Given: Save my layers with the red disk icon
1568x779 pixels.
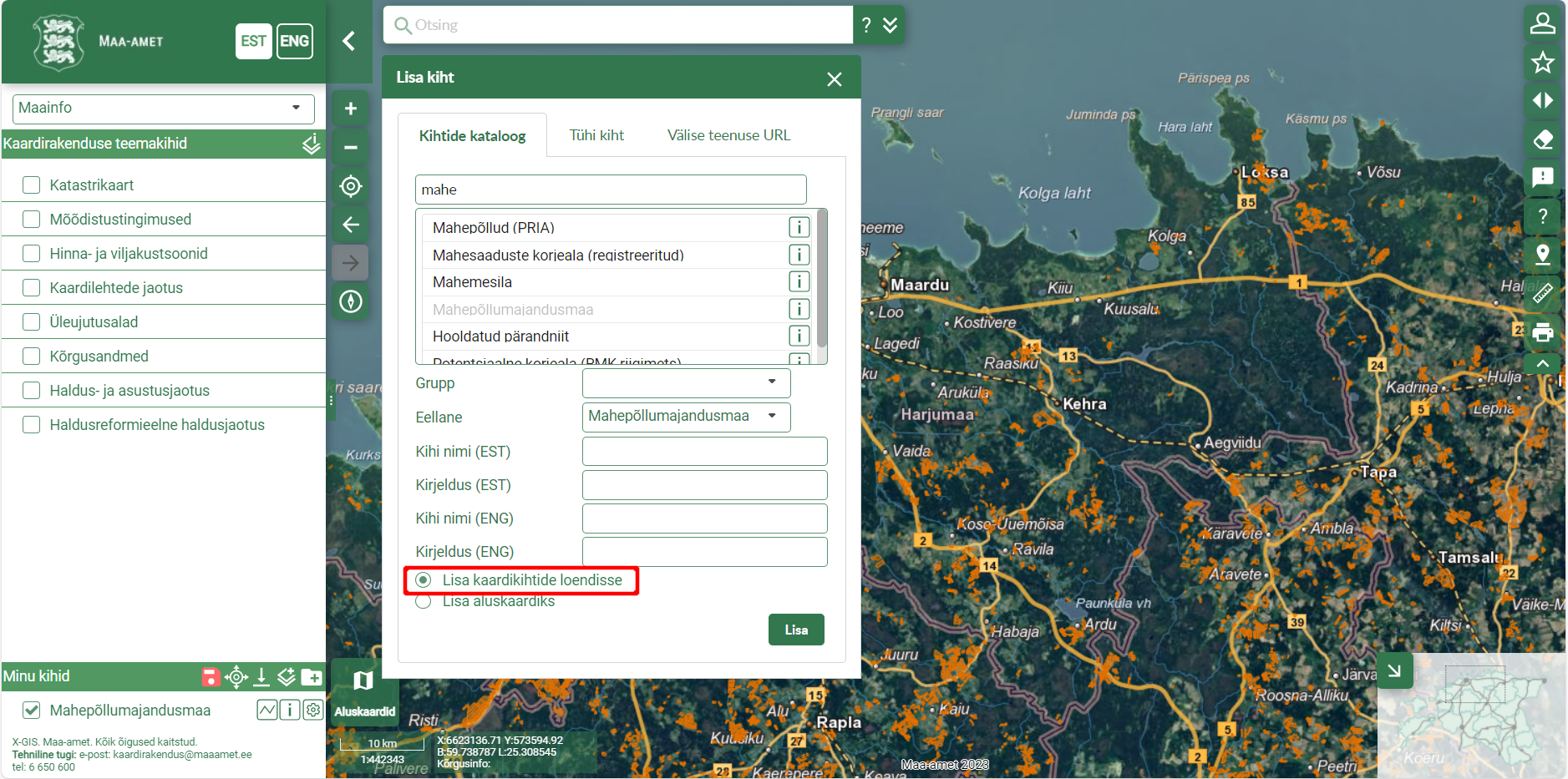Looking at the screenshot, I should tap(211, 677).
